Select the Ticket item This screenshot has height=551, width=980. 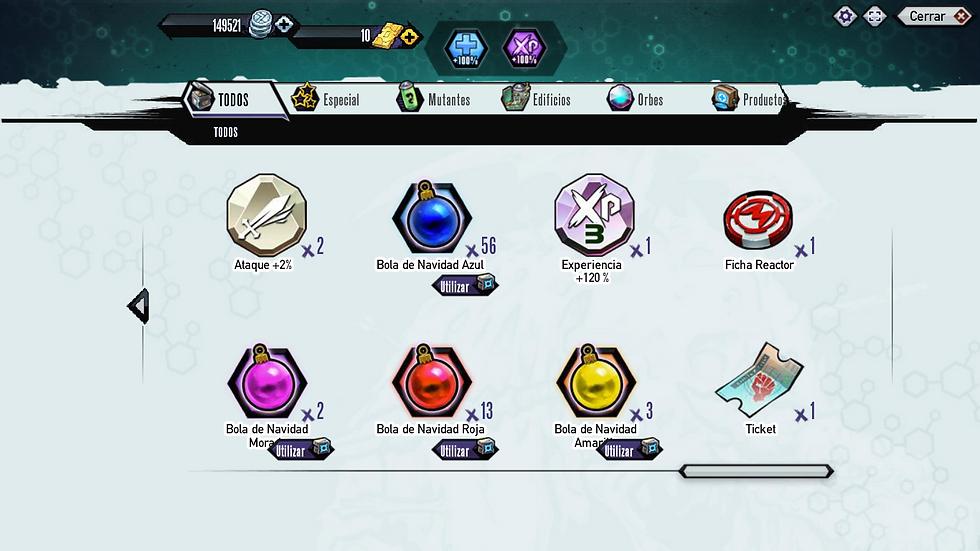(759, 380)
